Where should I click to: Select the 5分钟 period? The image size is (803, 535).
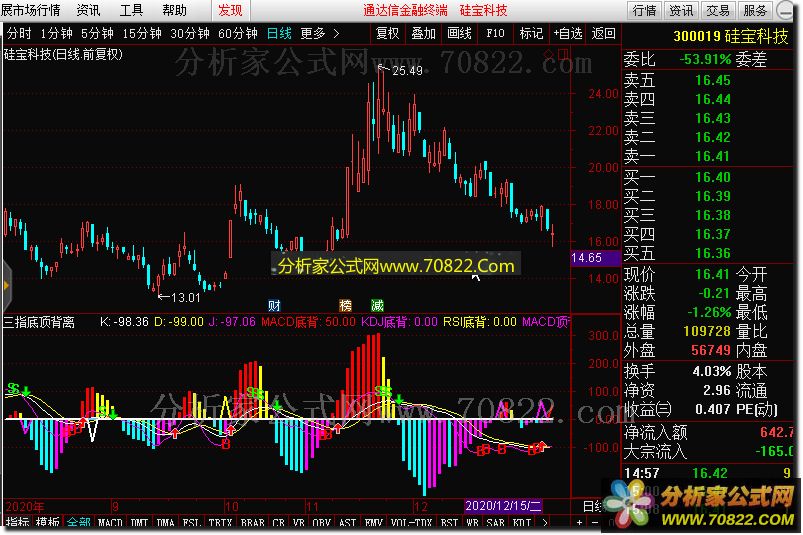coord(97,34)
